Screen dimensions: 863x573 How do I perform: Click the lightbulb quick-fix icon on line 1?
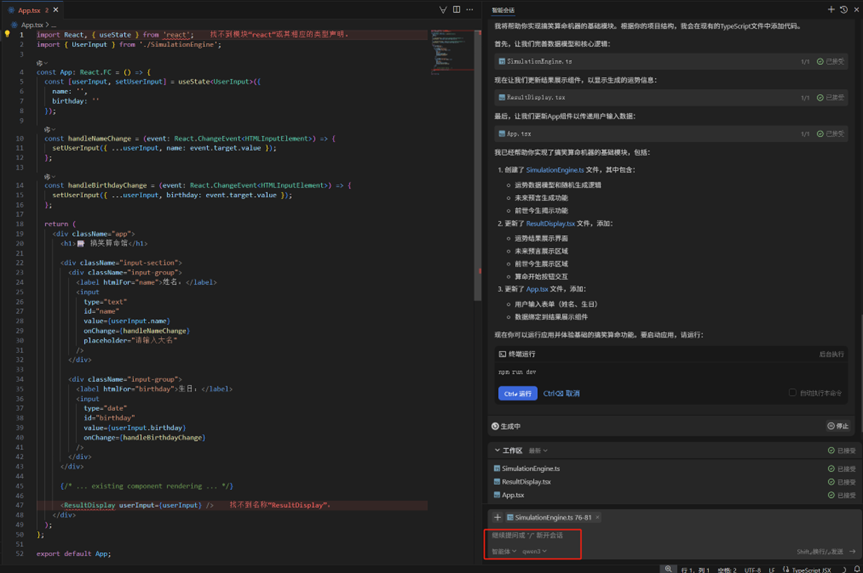tap(7, 34)
